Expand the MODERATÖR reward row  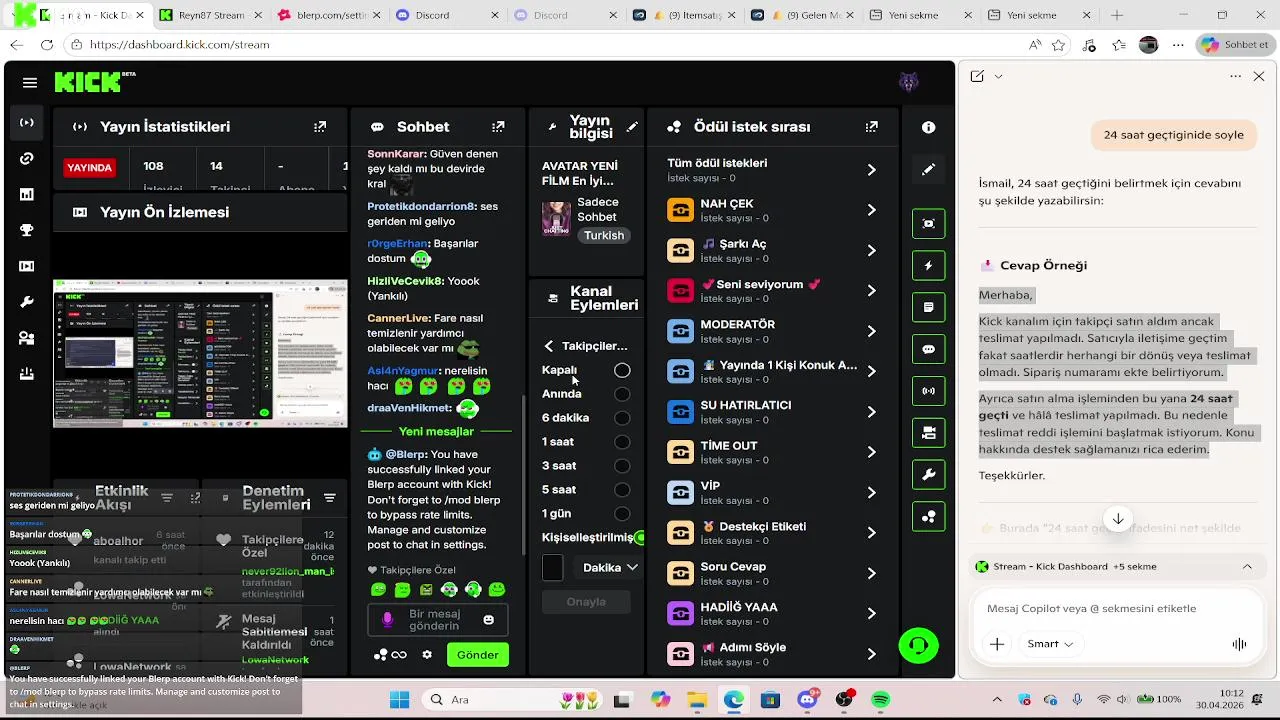pos(772,331)
